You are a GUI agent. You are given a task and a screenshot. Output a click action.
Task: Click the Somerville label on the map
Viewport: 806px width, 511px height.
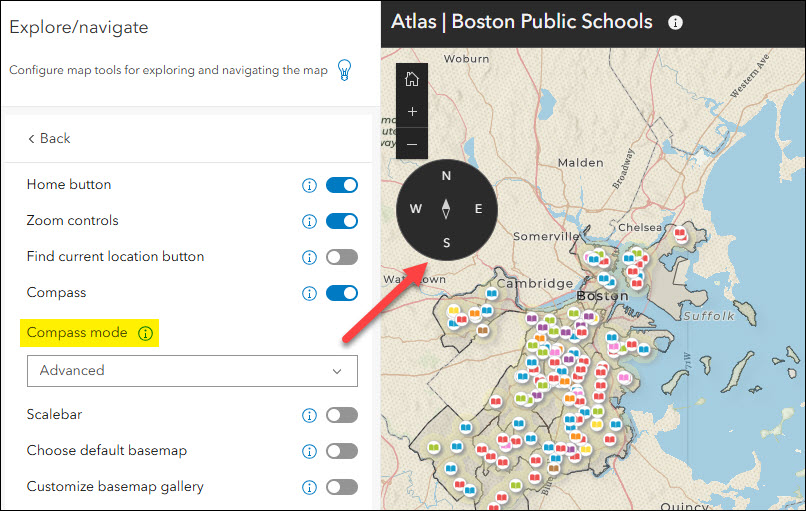(x=546, y=236)
